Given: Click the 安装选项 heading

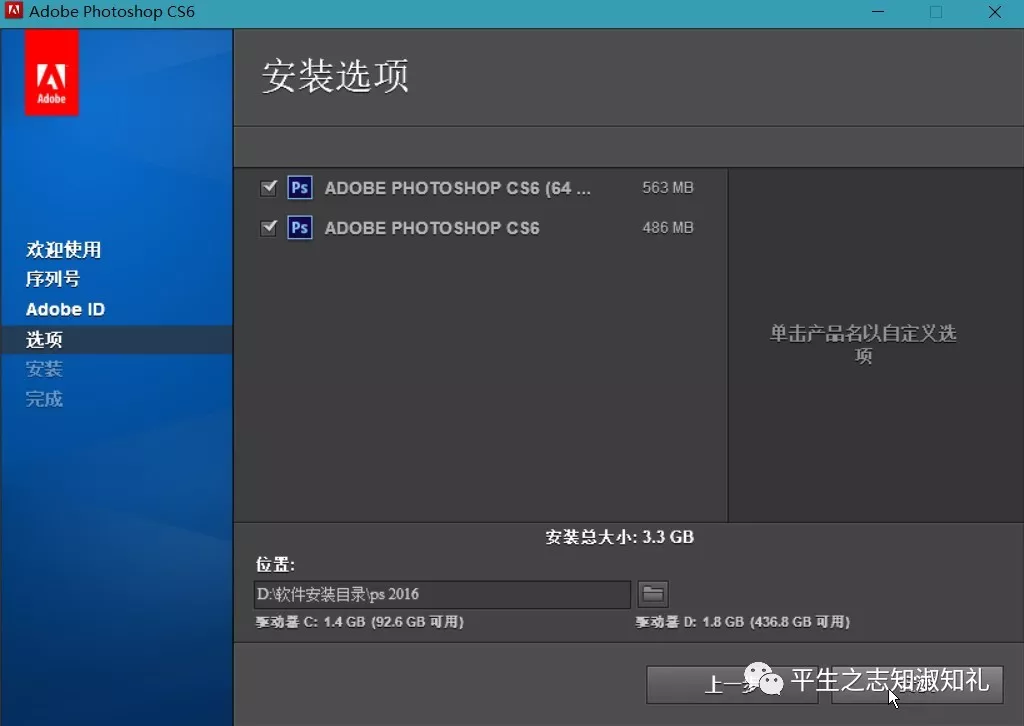Looking at the screenshot, I should (x=336, y=76).
